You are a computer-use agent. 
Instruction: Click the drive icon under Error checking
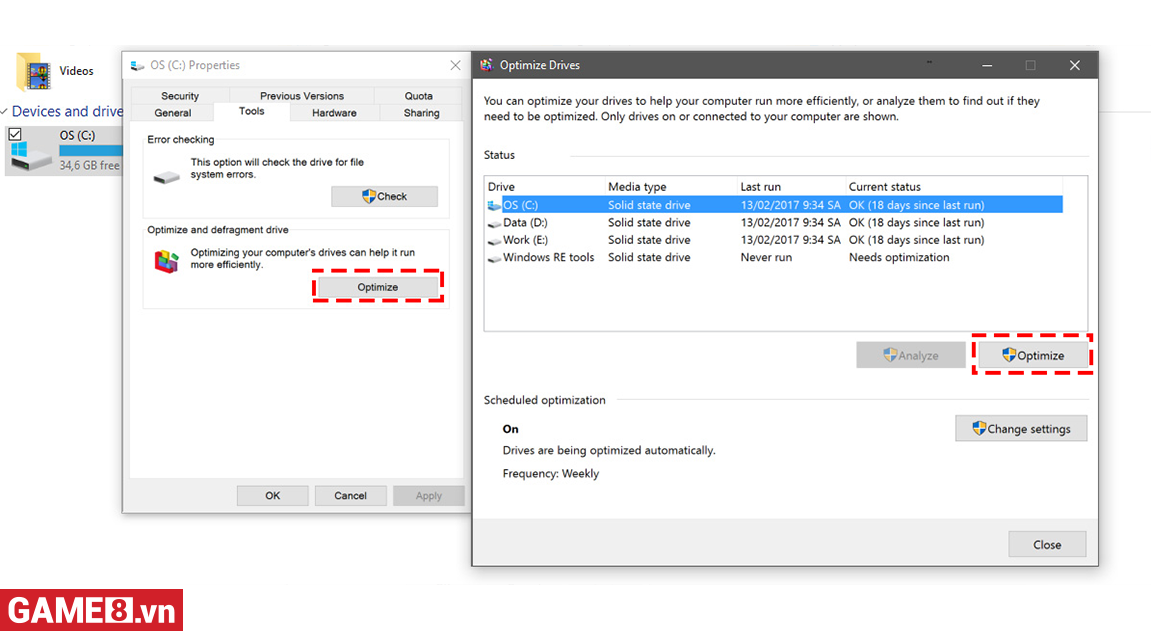pos(167,177)
